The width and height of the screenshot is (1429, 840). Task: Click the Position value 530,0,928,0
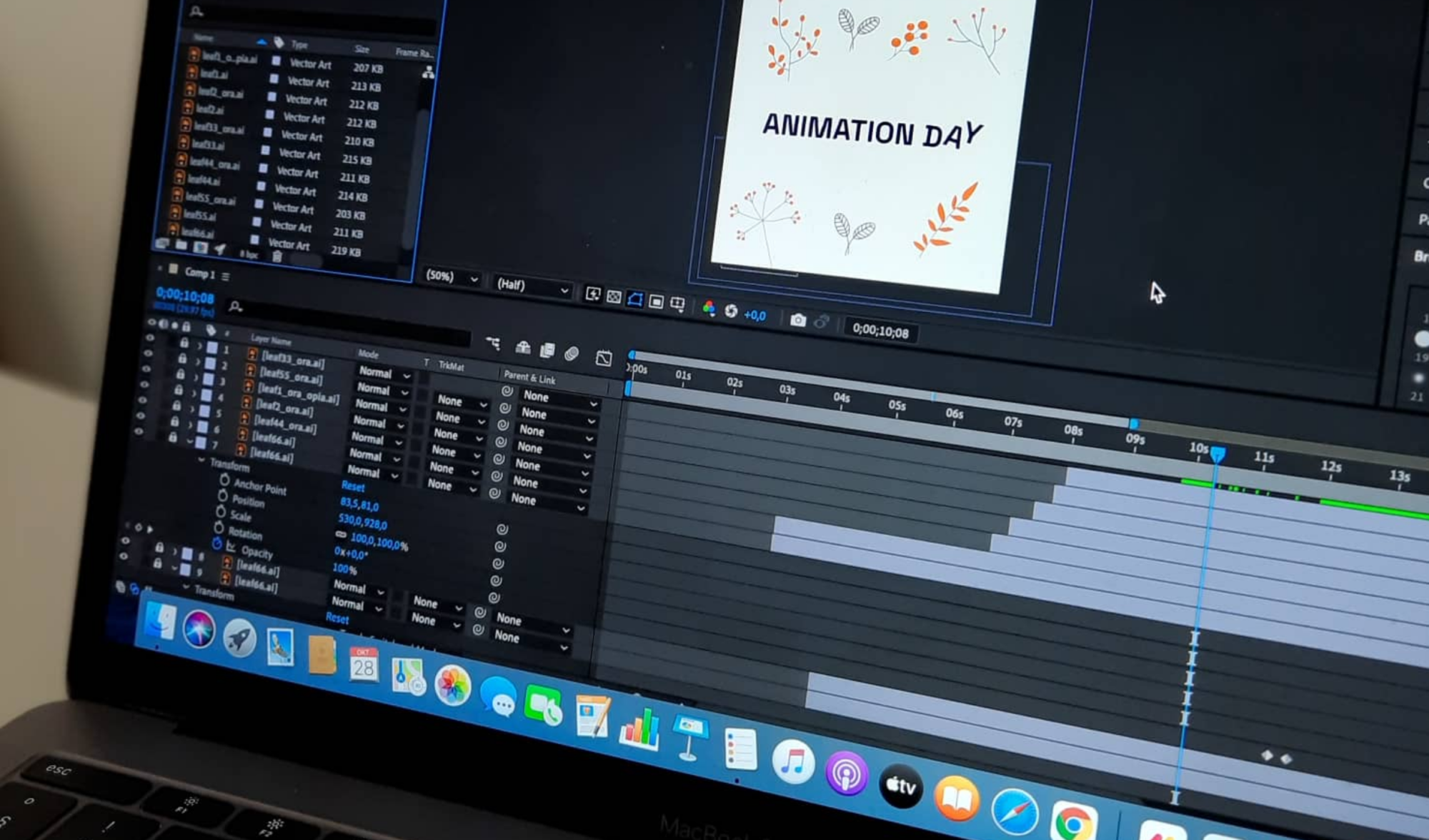tap(362, 521)
